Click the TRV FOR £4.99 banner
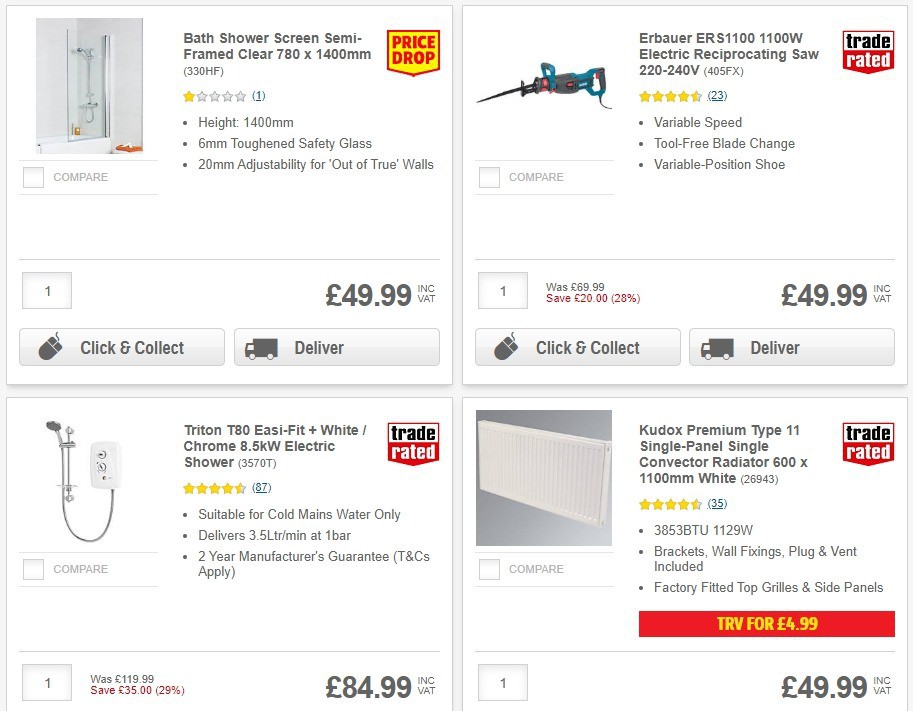 [x=766, y=623]
